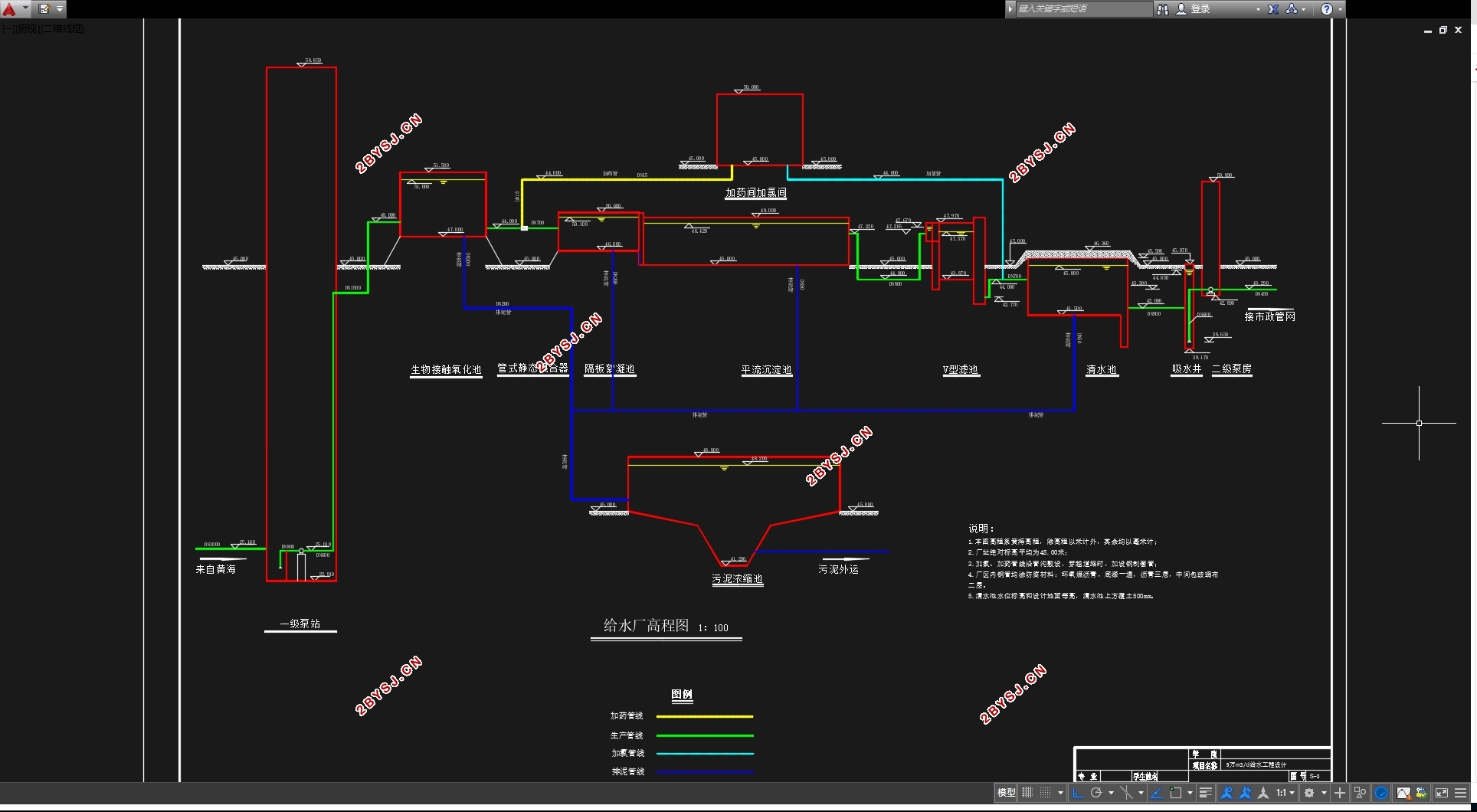Select the 加药间加氯间 label

(x=756, y=192)
